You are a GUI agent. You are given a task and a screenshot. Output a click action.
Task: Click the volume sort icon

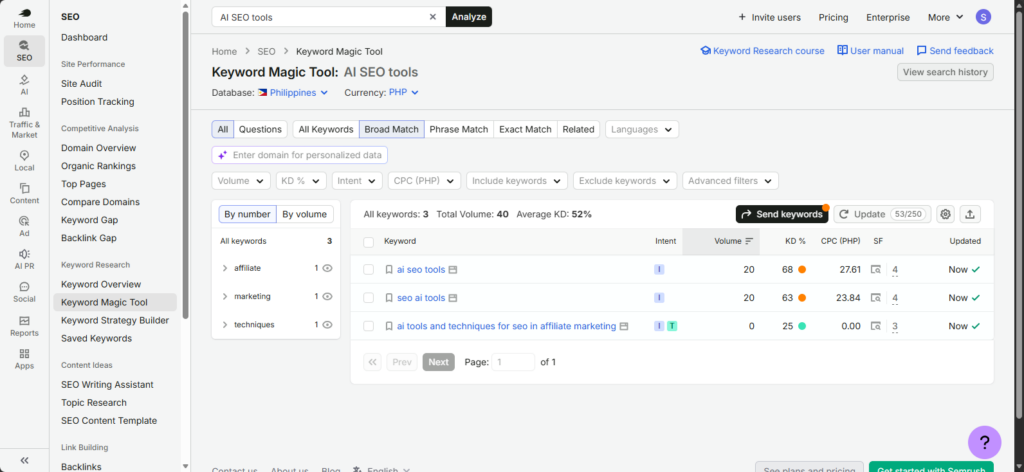(x=749, y=241)
